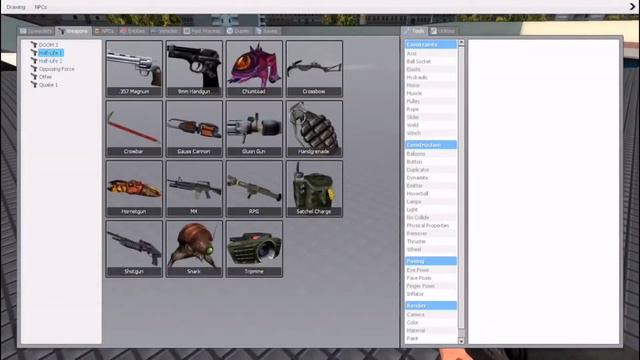Collapse the Construction tool section
Image resolution: width=640 pixels, height=360 pixels.
point(431,145)
